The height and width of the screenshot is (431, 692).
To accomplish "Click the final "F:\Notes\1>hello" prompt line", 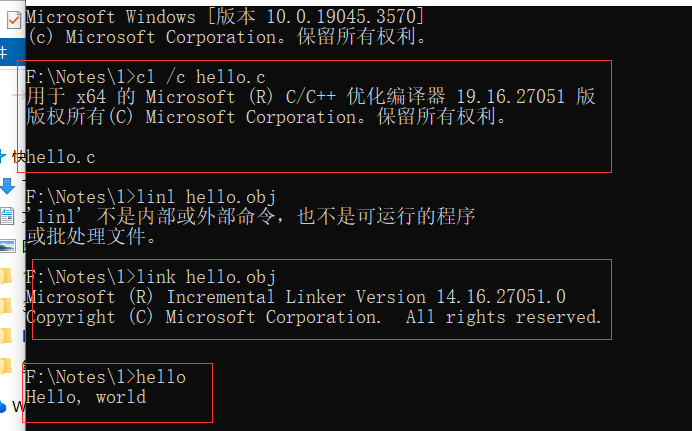I will (x=106, y=377).
